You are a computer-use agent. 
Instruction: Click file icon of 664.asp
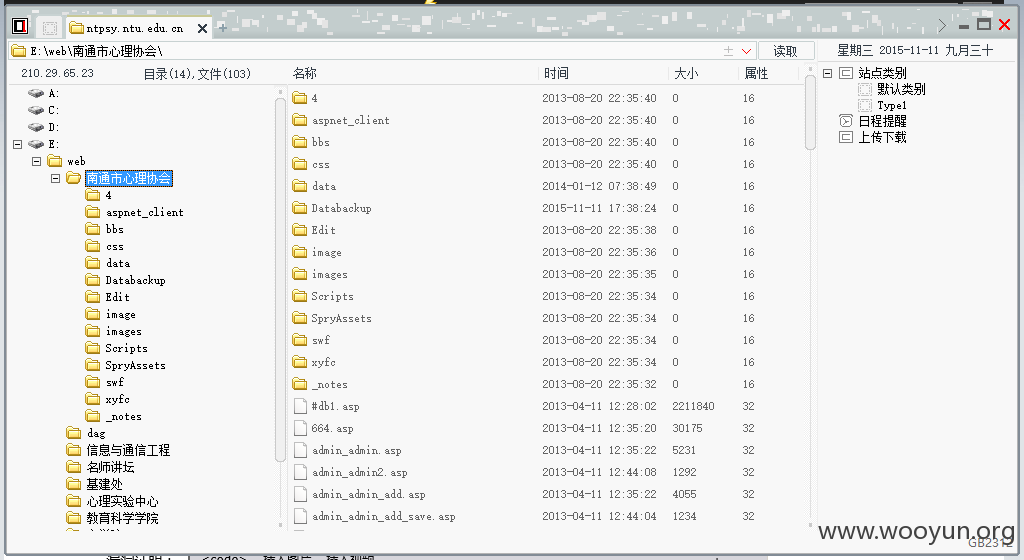point(300,428)
